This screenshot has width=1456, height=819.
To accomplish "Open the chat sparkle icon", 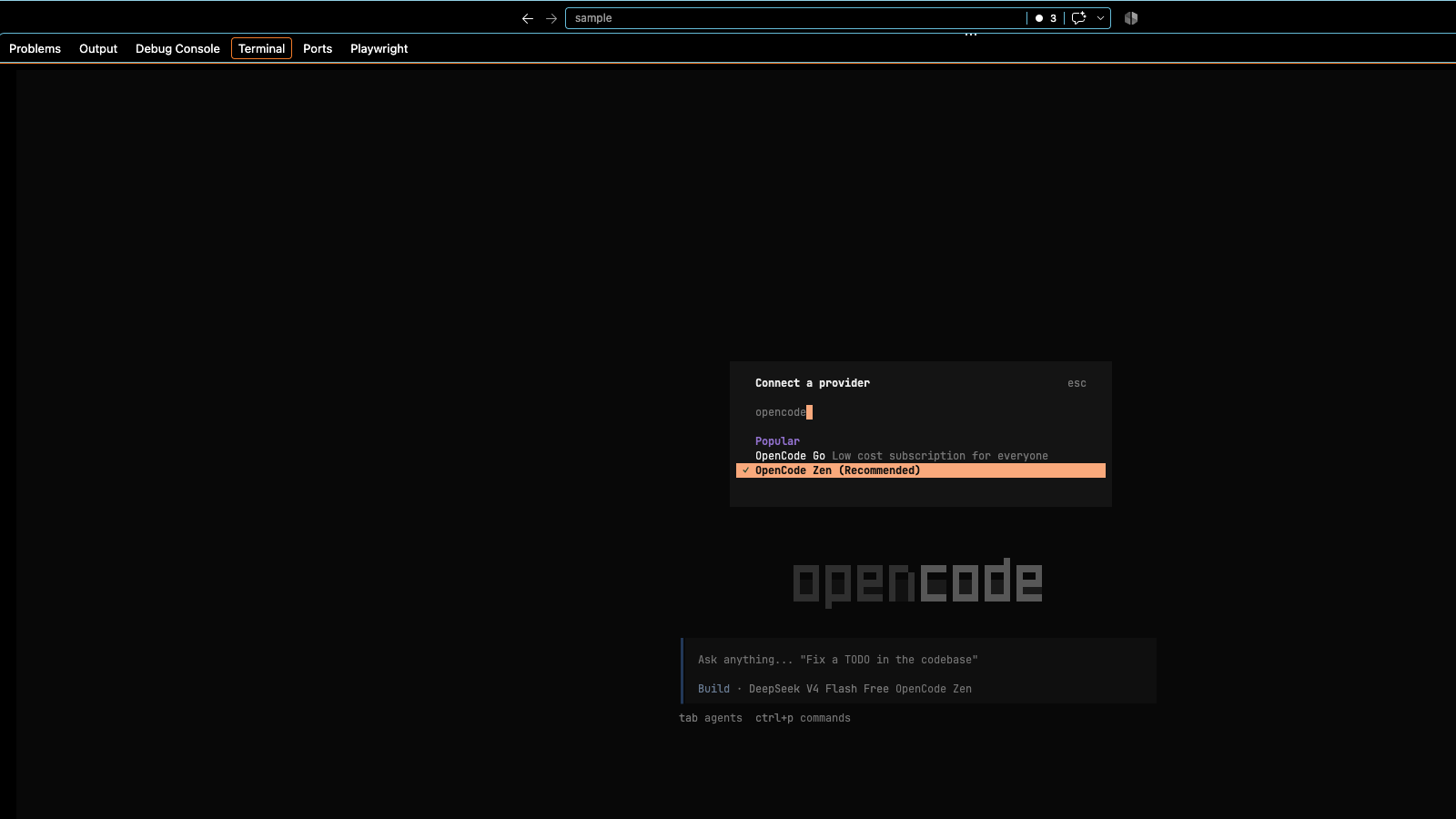I will pyautogui.click(x=1078, y=18).
